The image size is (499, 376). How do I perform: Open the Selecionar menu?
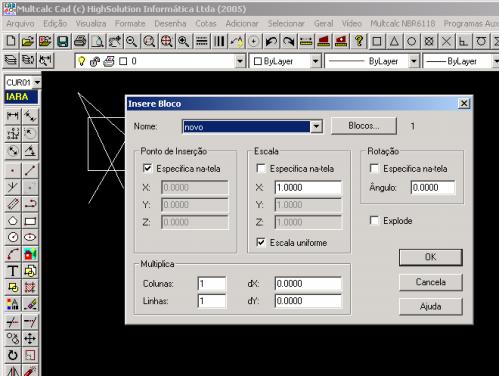tap(286, 23)
